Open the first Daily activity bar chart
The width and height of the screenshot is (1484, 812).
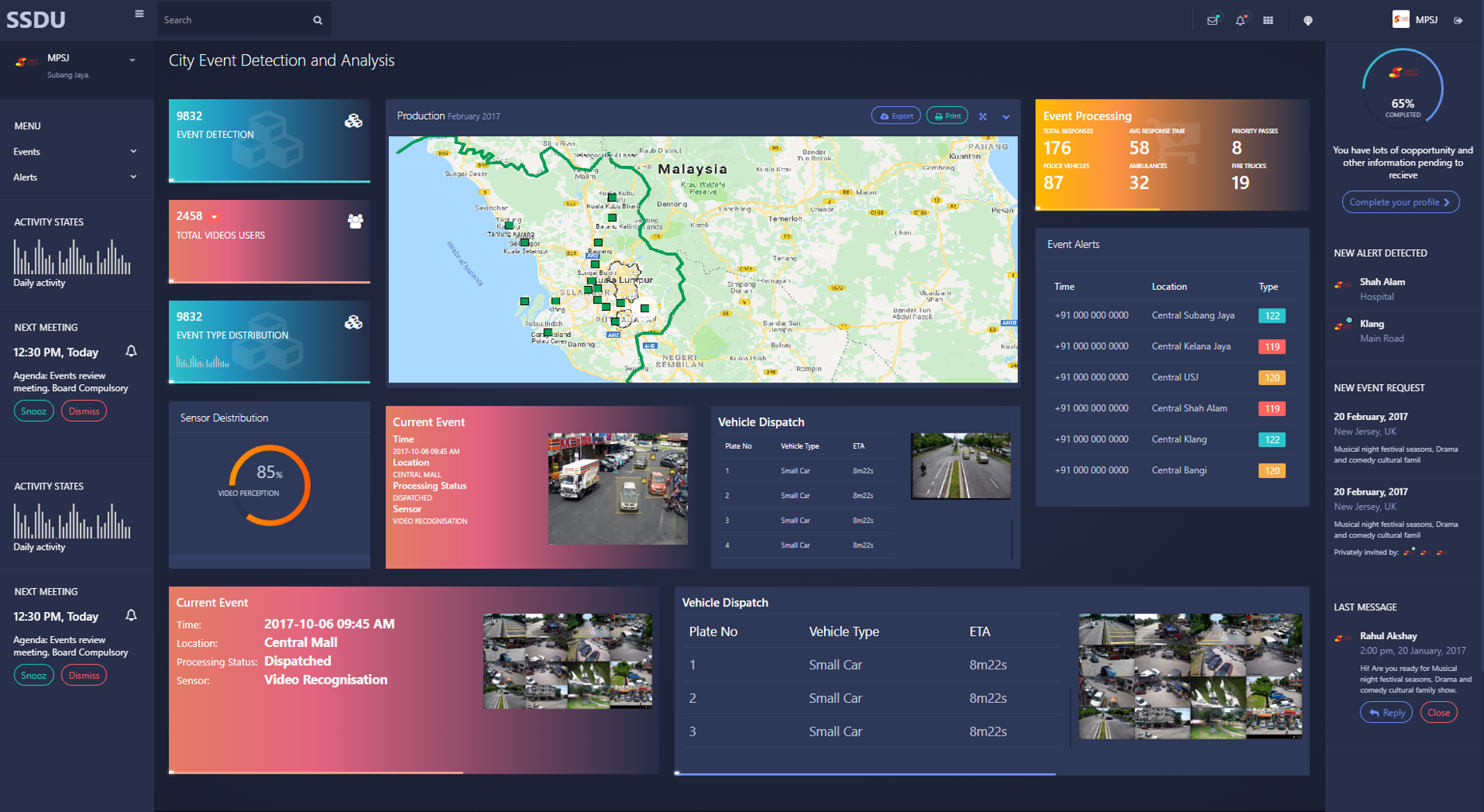72,257
